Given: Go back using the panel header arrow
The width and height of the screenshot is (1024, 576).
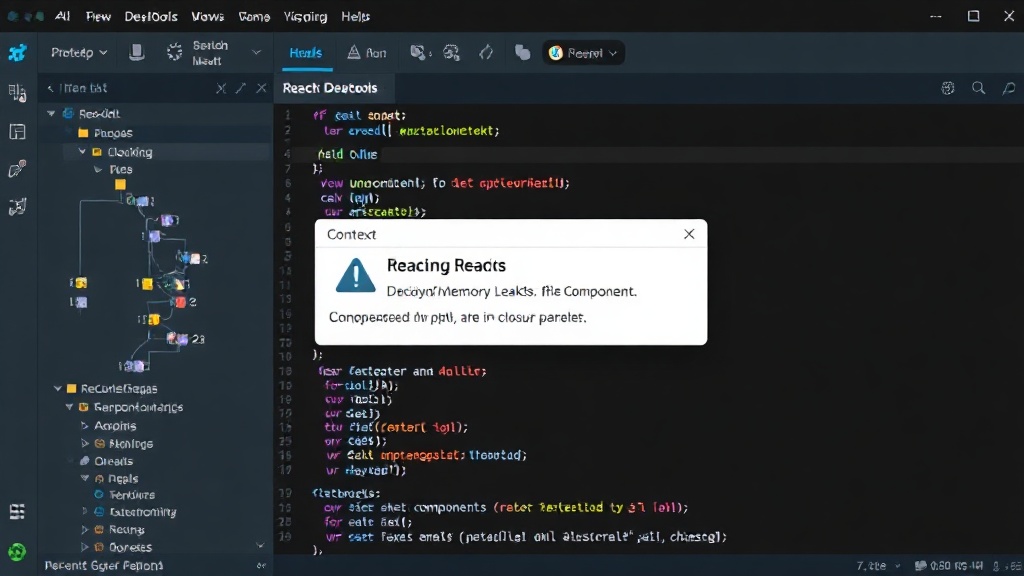Looking at the screenshot, I should (x=50, y=88).
